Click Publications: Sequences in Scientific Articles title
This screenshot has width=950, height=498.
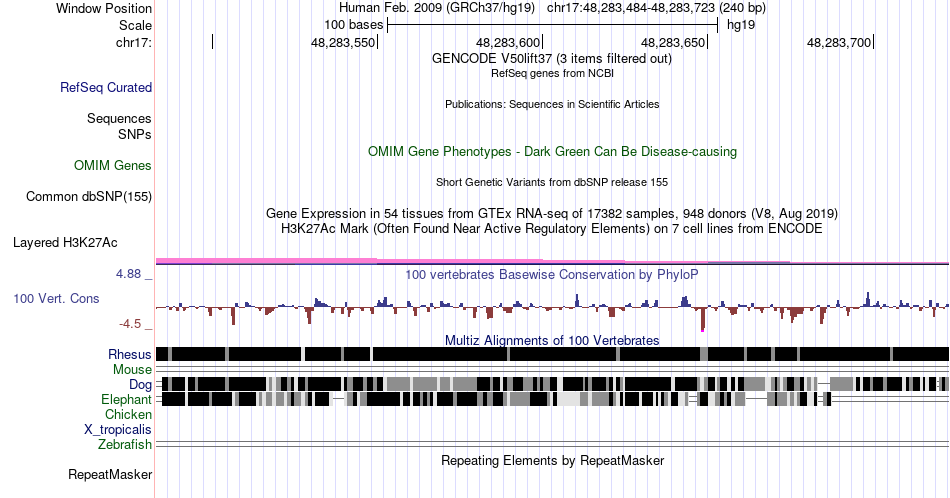pyautogui.click(x=552, y=104)
